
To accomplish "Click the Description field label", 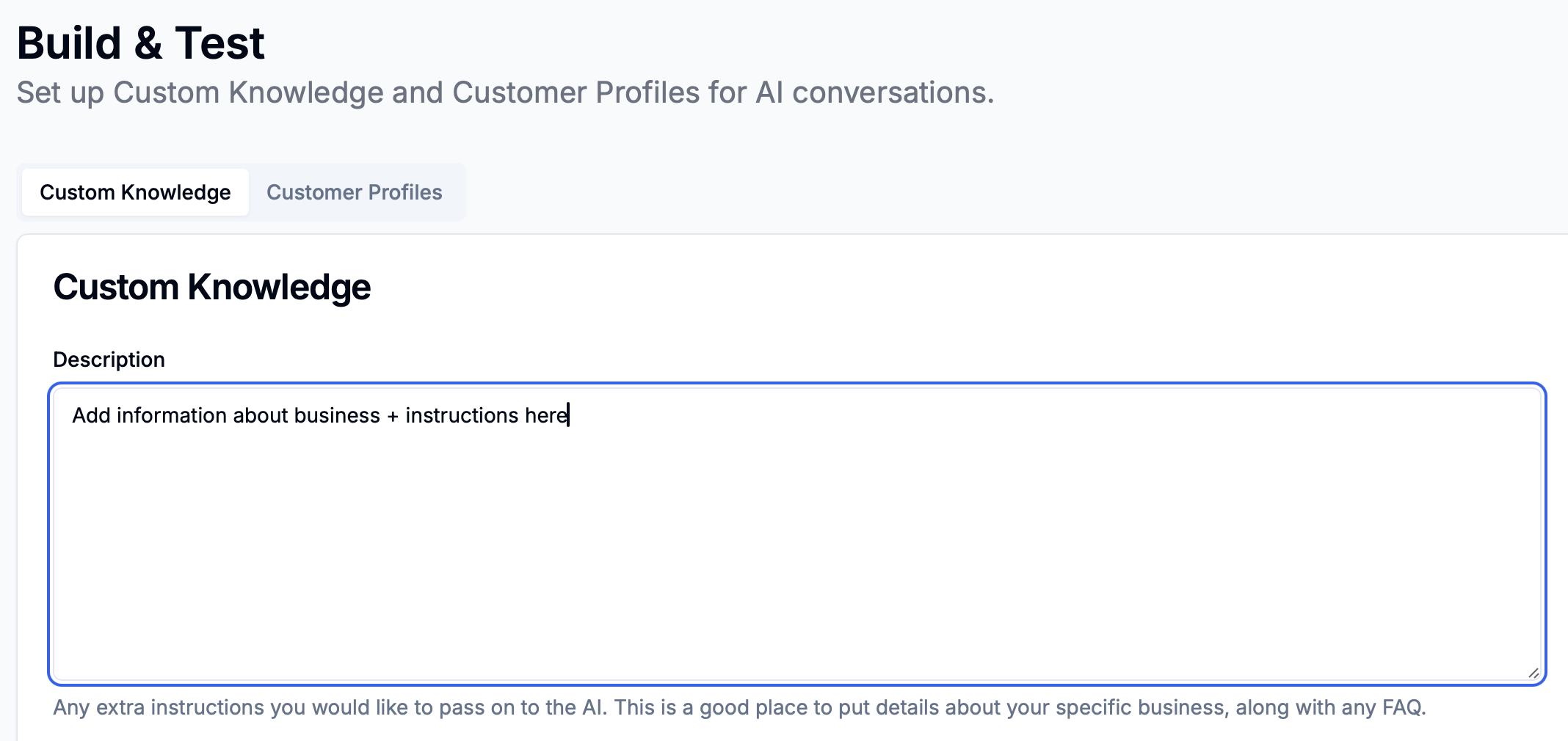I will click(x=109, y=359).
